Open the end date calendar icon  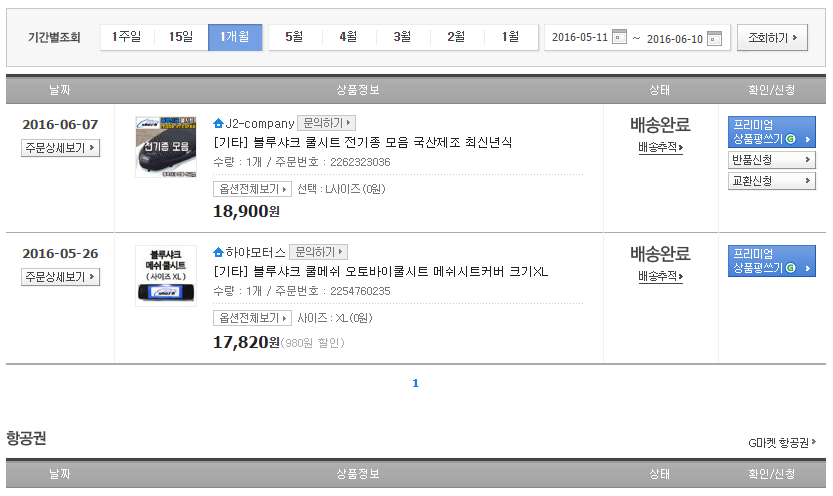click(x=714, y=39)
